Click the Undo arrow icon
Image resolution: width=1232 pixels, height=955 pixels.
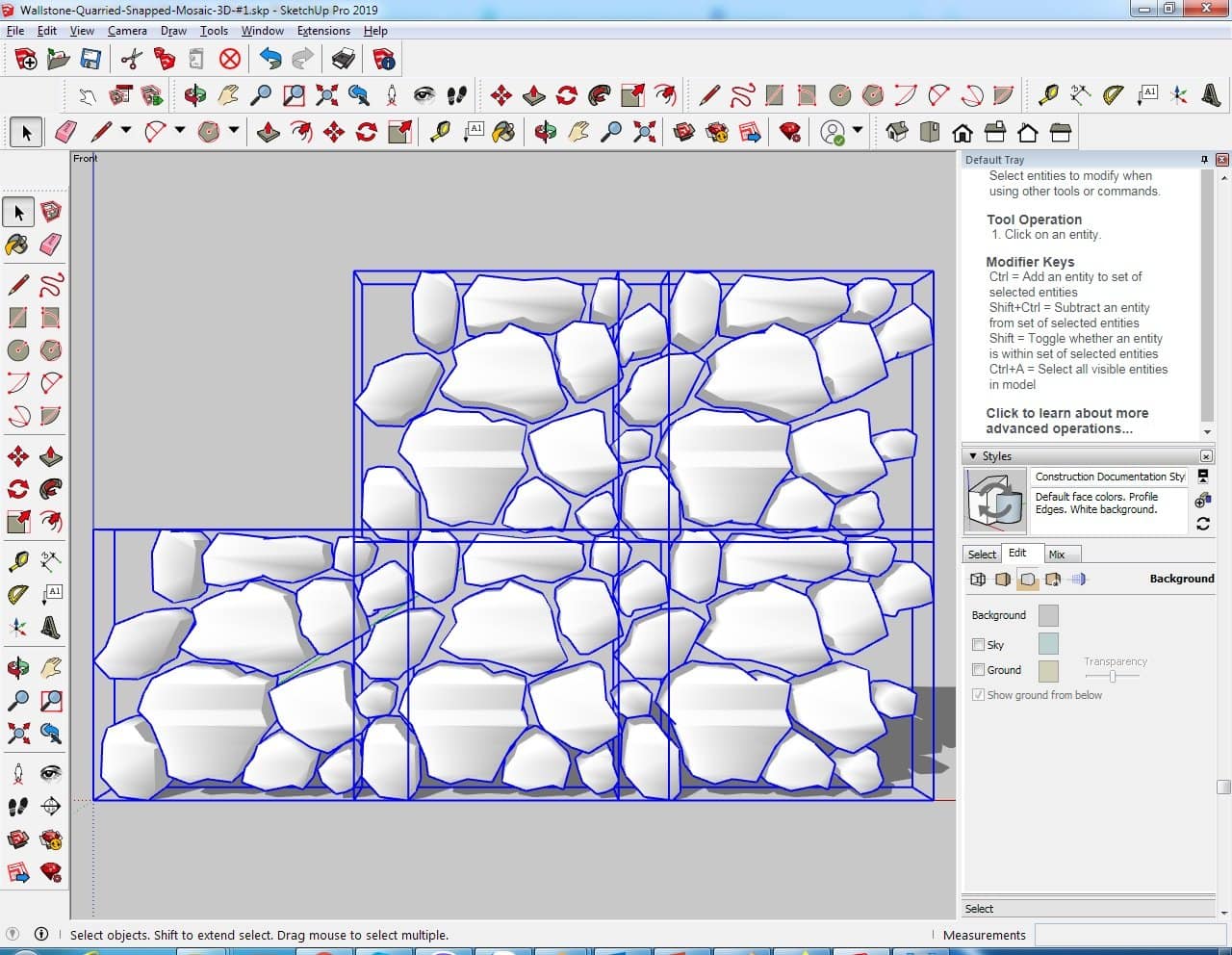(x=270, y=60)
